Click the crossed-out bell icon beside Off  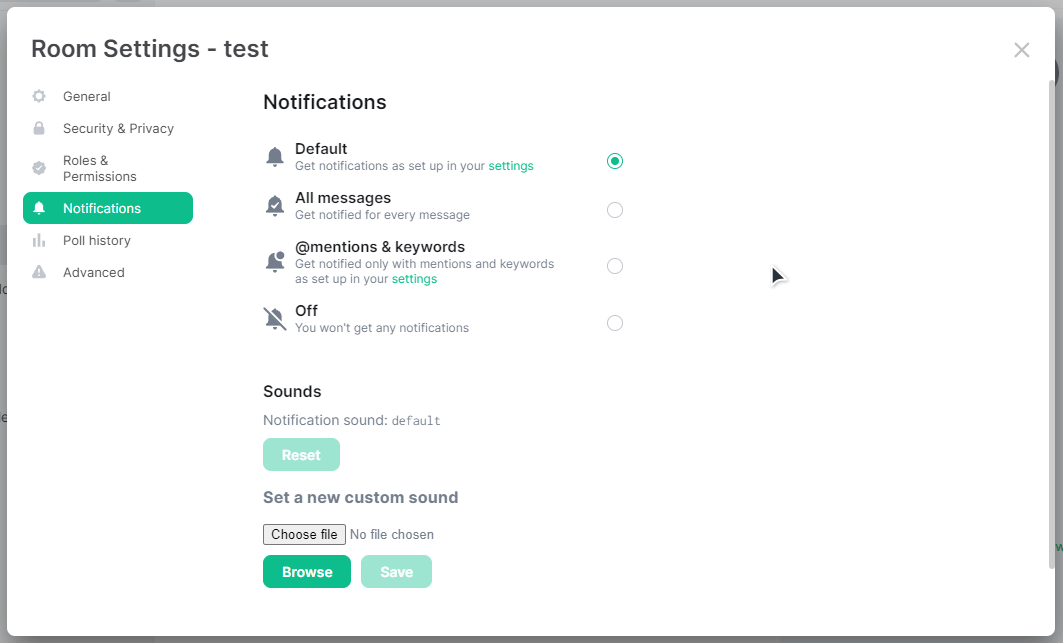[x=275, y=318]
